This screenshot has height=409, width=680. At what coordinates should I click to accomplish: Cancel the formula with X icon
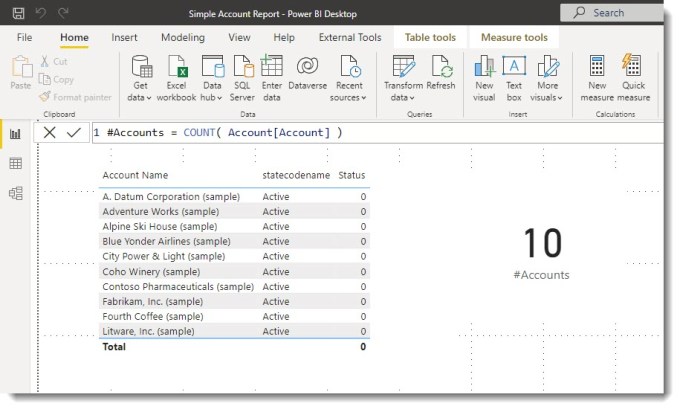click(49, 133)
